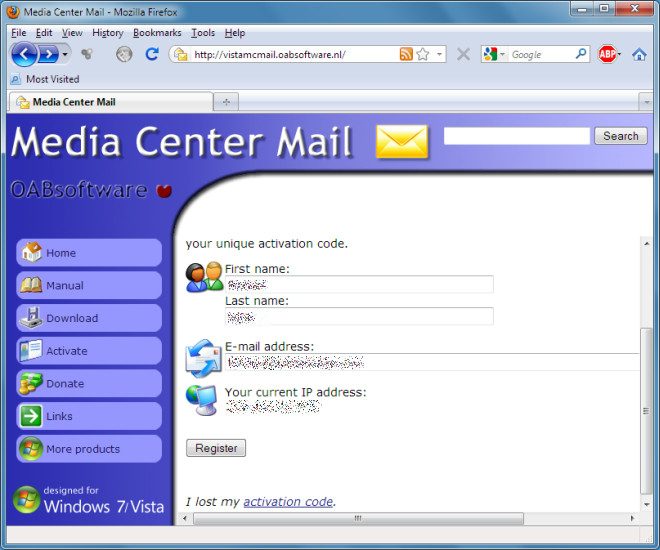
Task: Click the Register button
Action: pyautogui.click(x=216, y=448)
